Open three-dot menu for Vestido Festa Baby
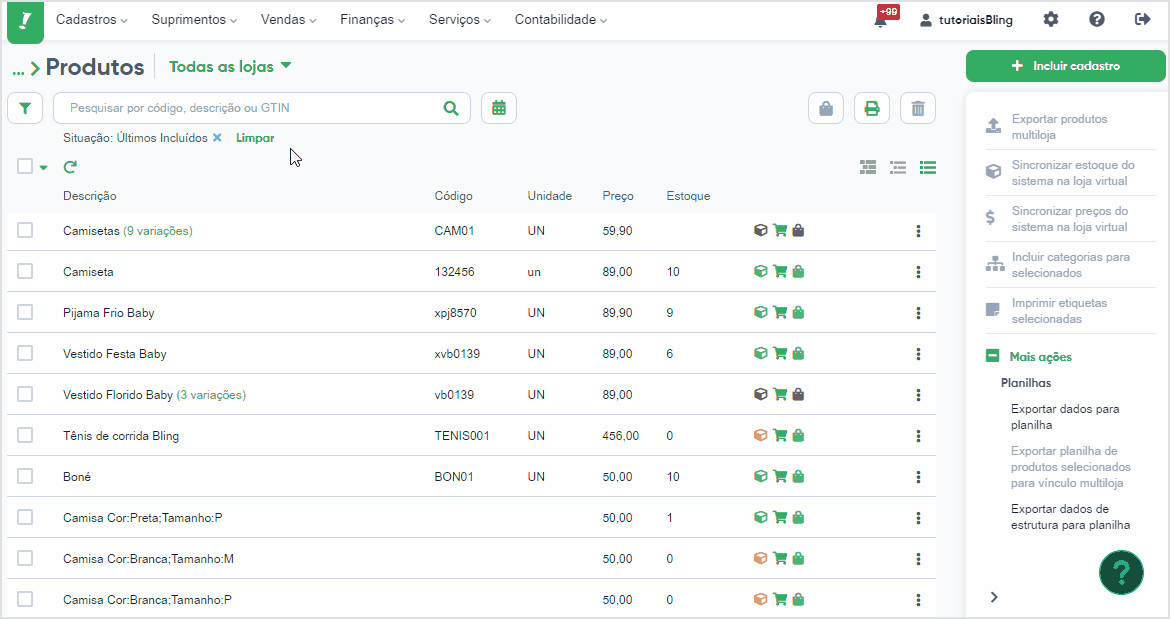The image size is (1170, 619). (918, 354)
